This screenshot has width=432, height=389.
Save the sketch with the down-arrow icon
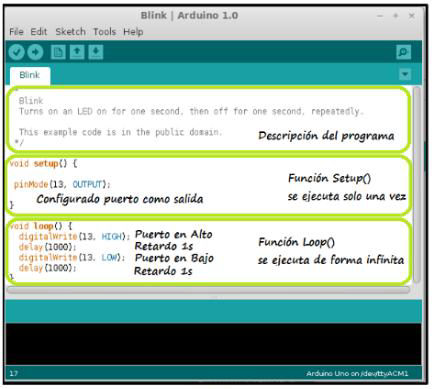[x=96, y=52]
